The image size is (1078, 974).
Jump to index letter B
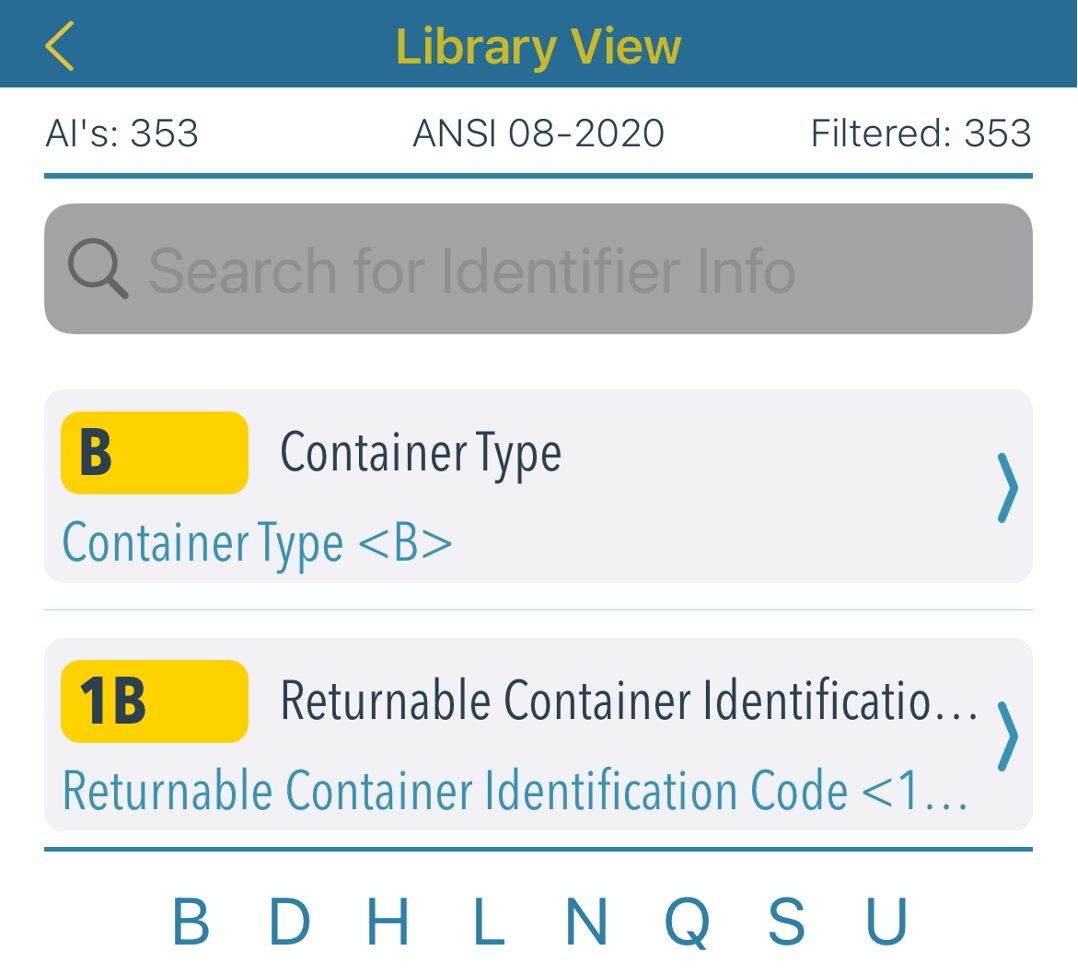click(x=190, y=922)
